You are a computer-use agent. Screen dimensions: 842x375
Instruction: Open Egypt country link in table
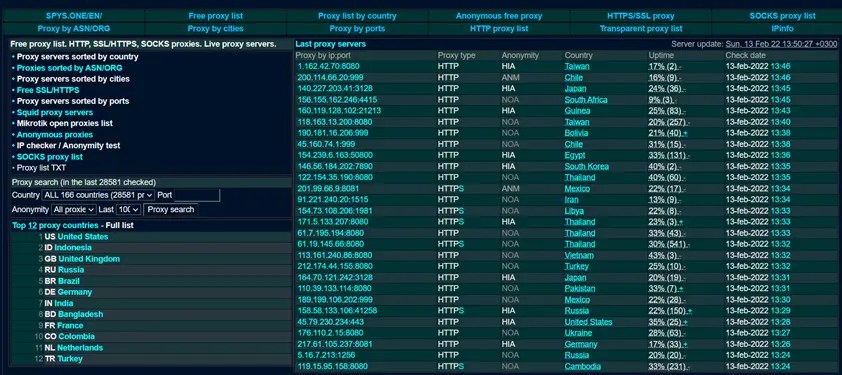[576, 155]
